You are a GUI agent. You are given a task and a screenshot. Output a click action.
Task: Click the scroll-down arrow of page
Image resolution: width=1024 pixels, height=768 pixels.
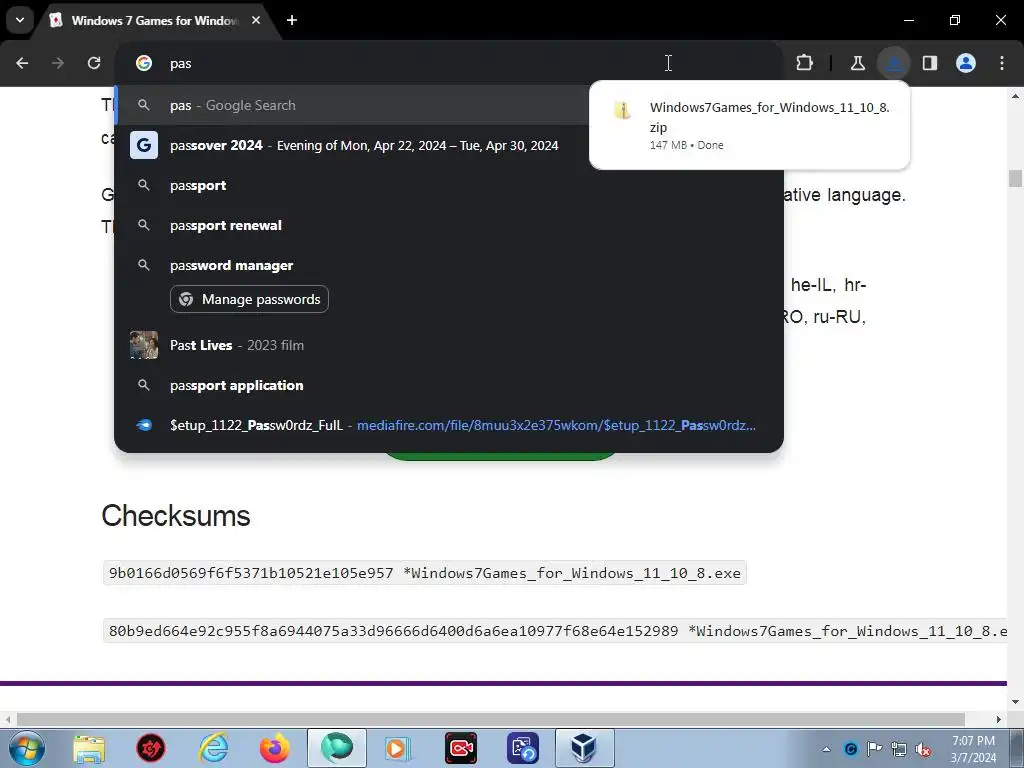pos(1015,702)
